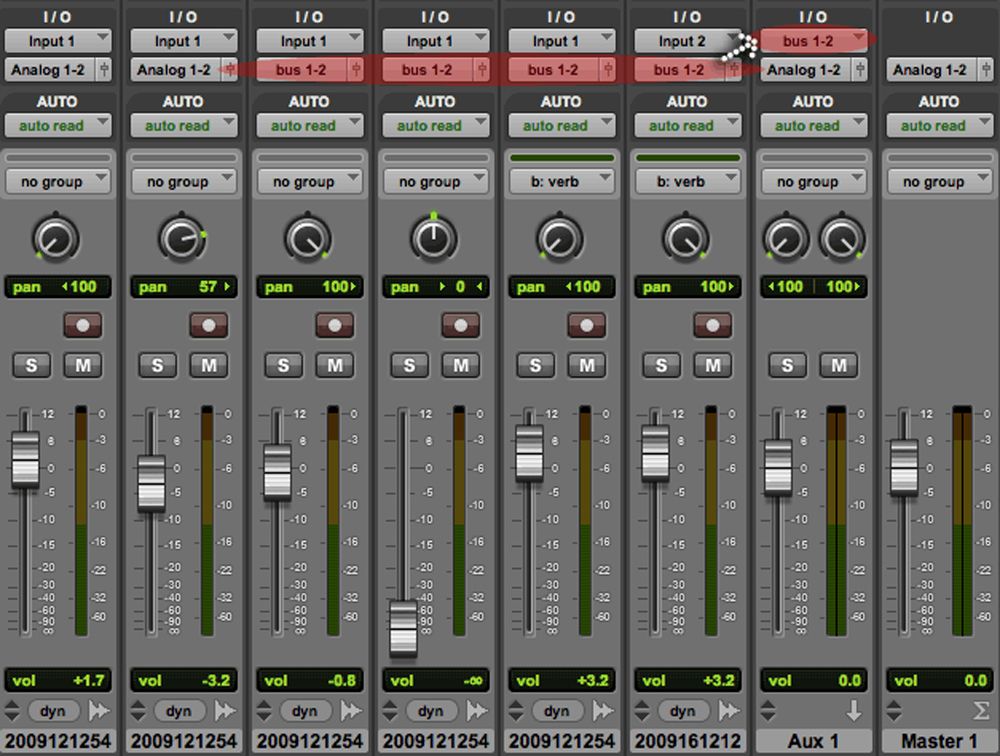Select the dyn insert on the first track
Image resolution: width=1000 pixels, height=756 pixels.
(53, 711)
